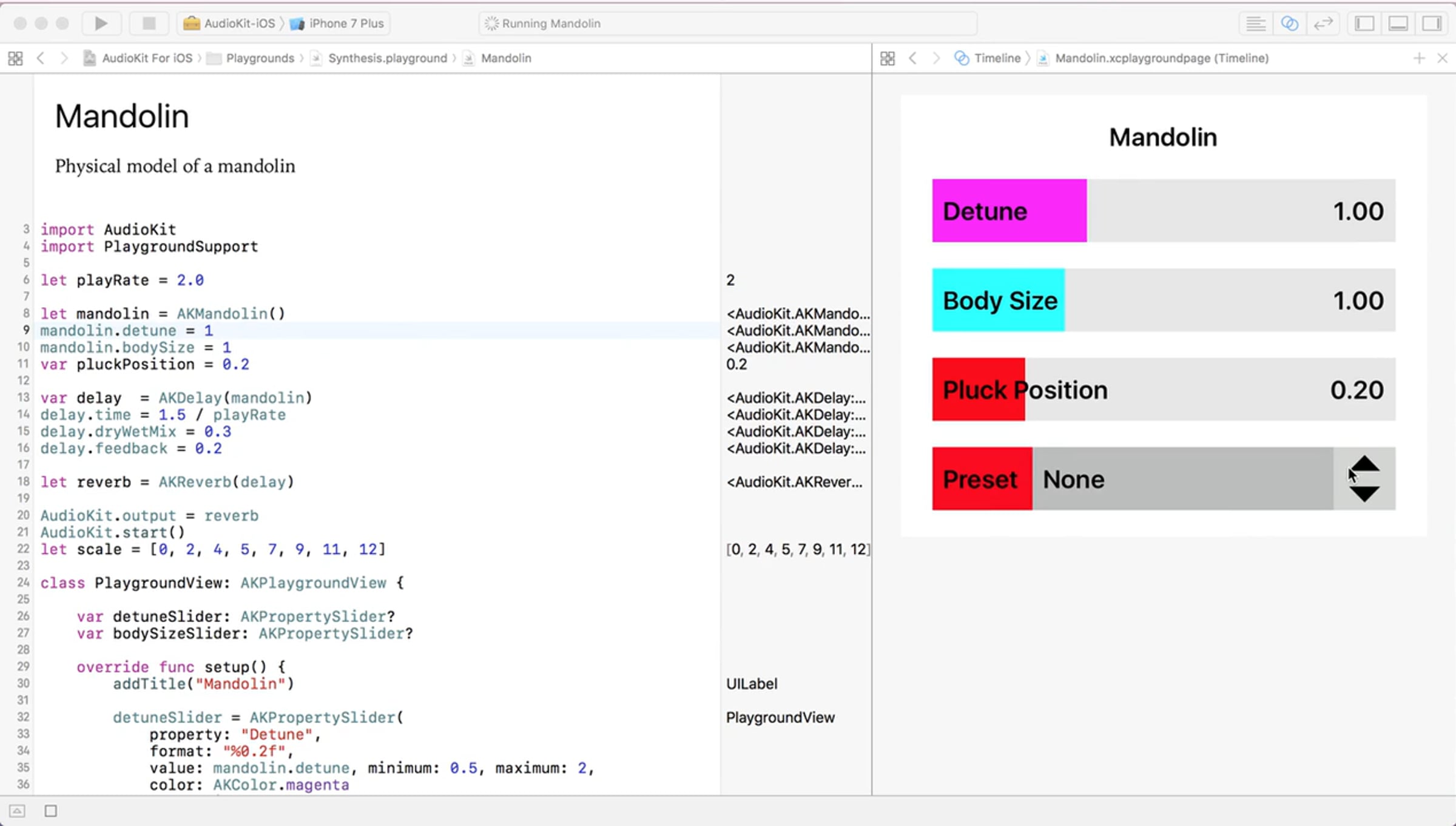The height and width of the screenshot is (826, 1456).
Task: Show the debug area button at bottom left
Action: coord(17,811)
